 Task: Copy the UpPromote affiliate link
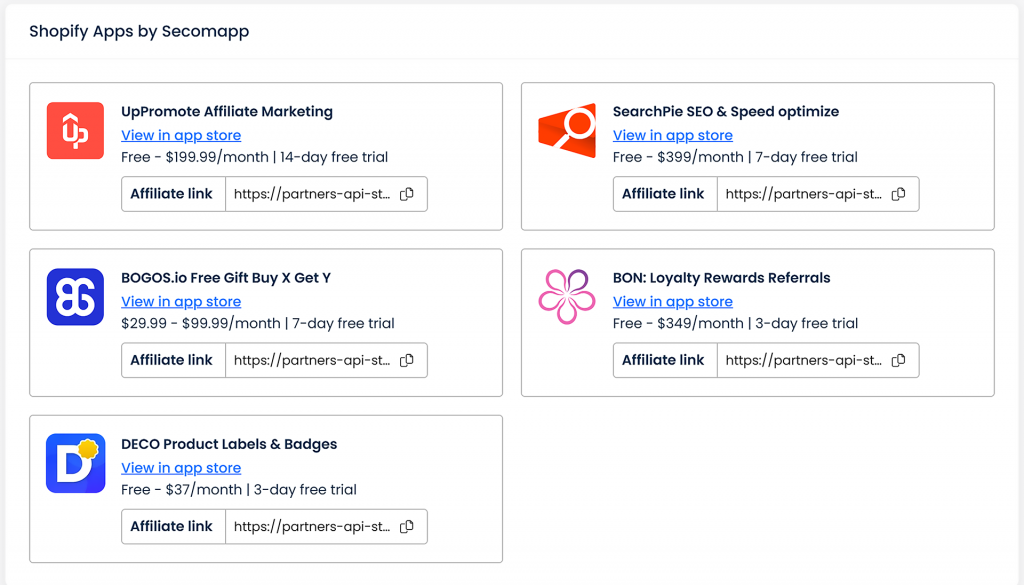coord(407,194)
